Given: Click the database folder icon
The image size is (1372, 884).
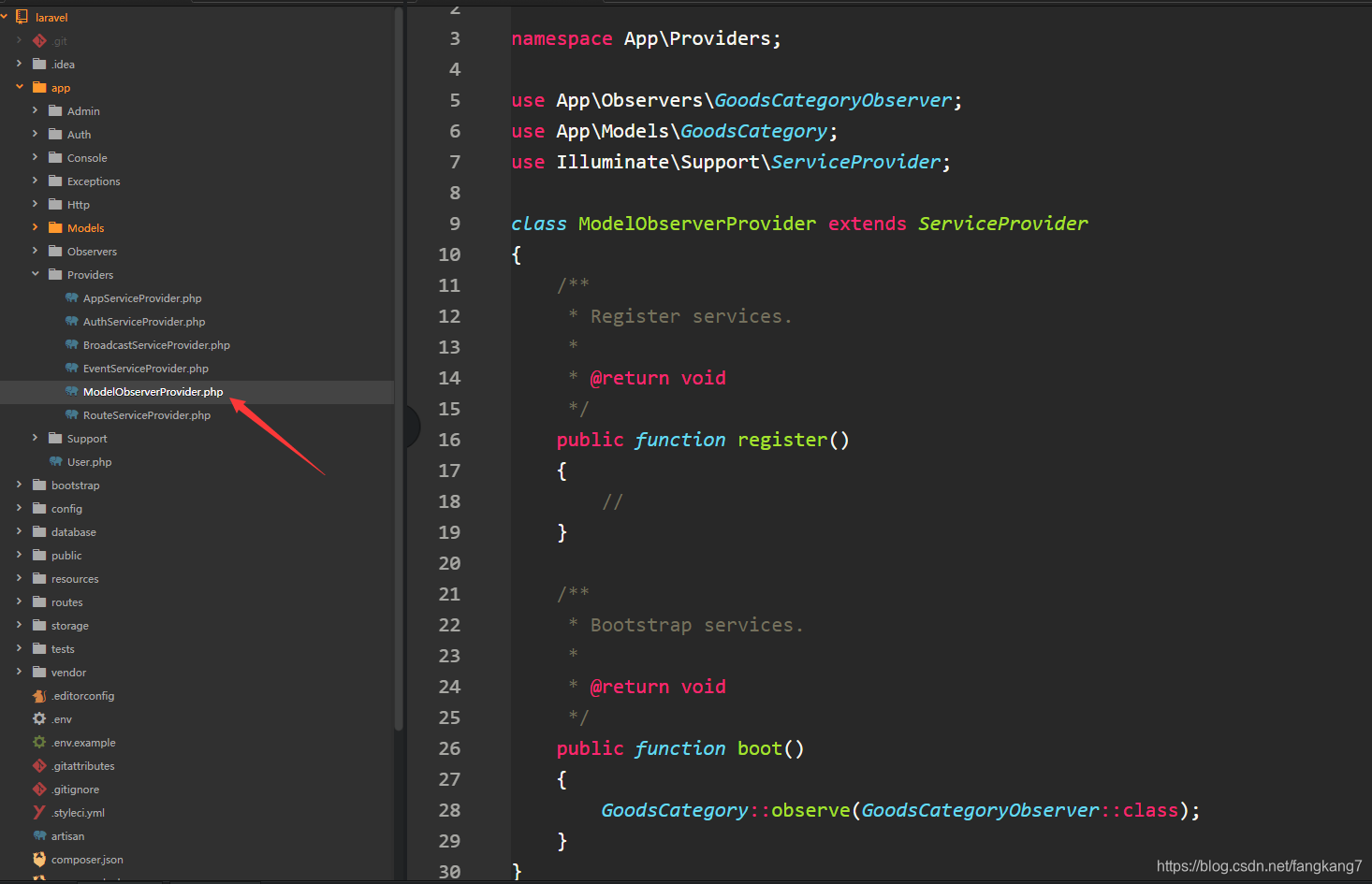Looking at the screenshot, I should pyautogui.click(x=39, y=531).
